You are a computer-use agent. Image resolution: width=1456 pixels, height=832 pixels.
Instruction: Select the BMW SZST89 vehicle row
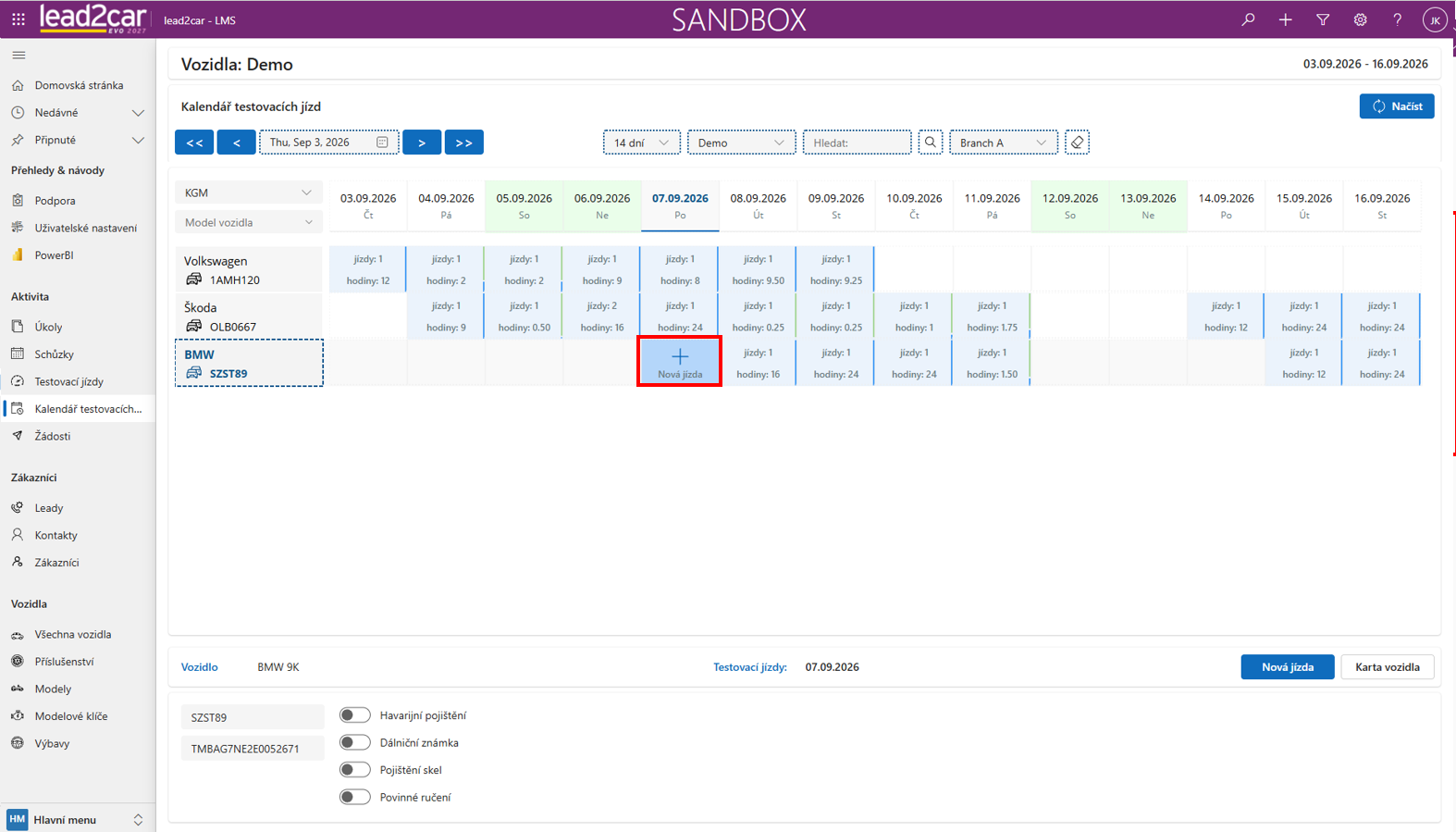249,363
